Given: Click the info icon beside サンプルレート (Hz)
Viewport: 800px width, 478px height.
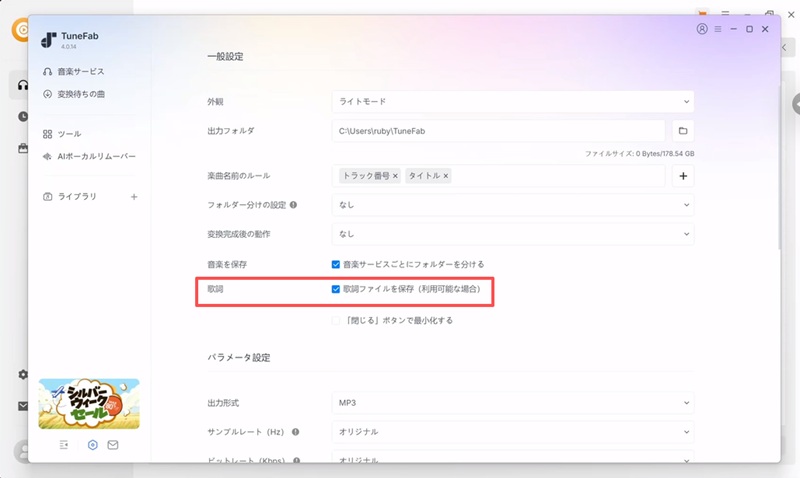Looking at the screenshot, I should (x=295, y=432).
